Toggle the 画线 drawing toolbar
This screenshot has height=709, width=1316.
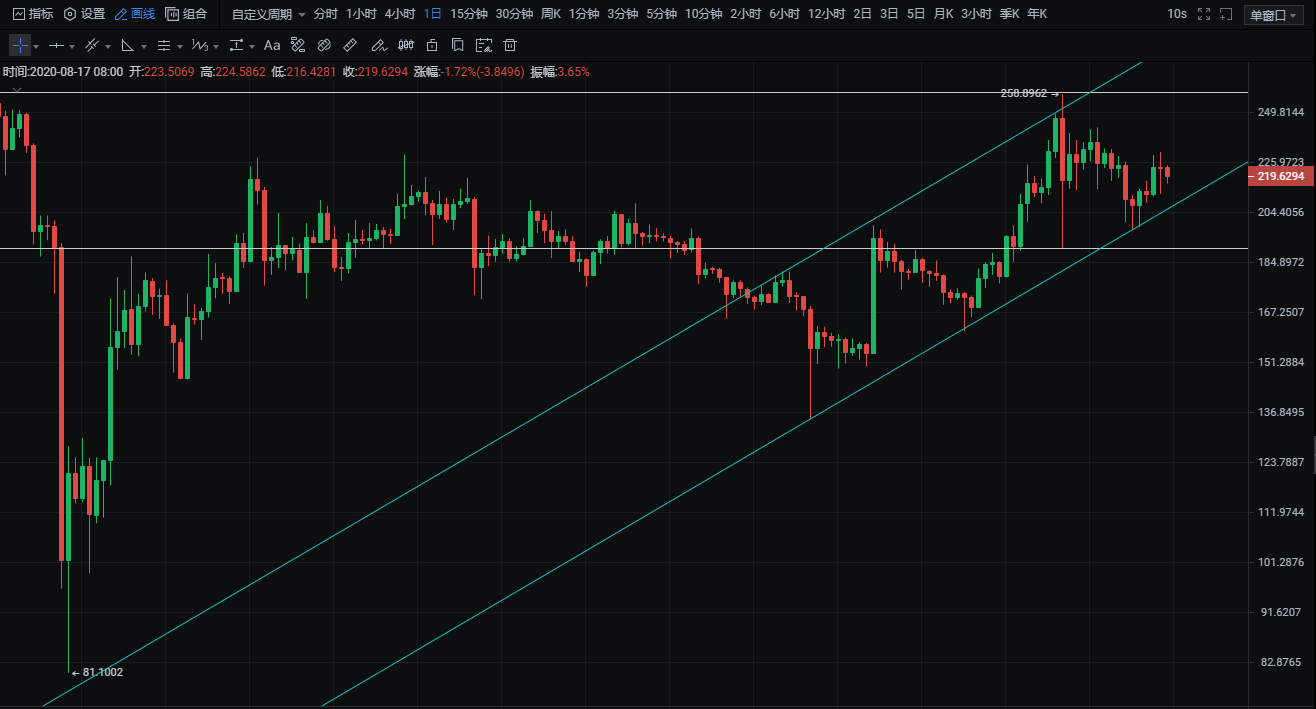(134, 14)
